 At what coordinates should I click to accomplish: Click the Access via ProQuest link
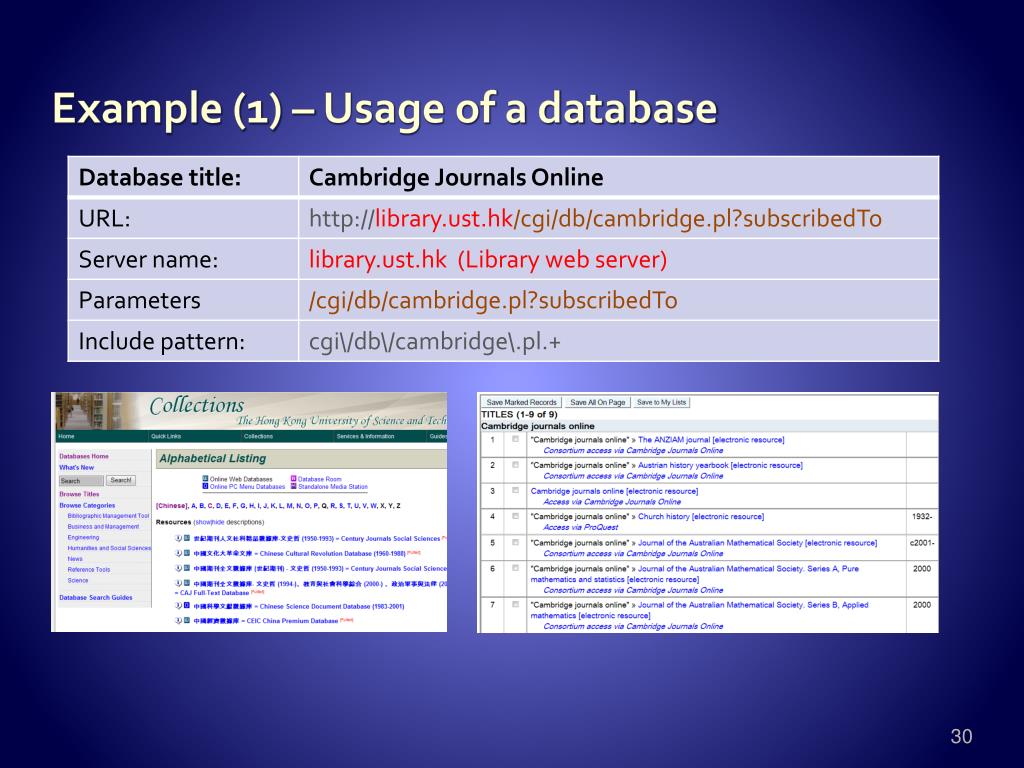click(x=581, y=527)
